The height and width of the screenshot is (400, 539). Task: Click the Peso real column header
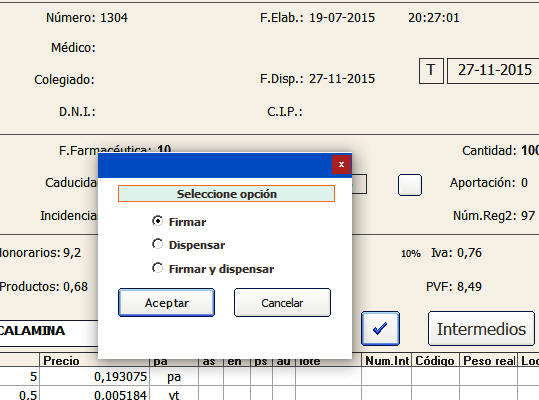488,361
